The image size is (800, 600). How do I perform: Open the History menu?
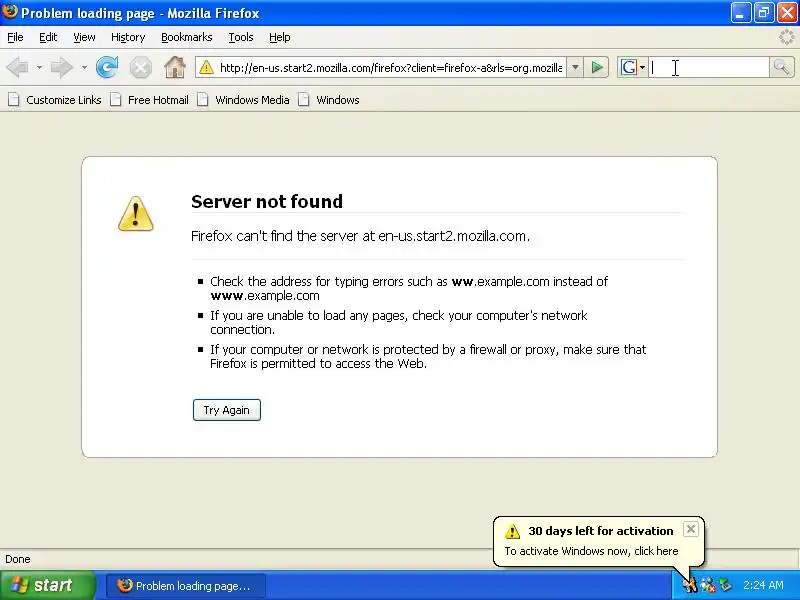point(128,37)
